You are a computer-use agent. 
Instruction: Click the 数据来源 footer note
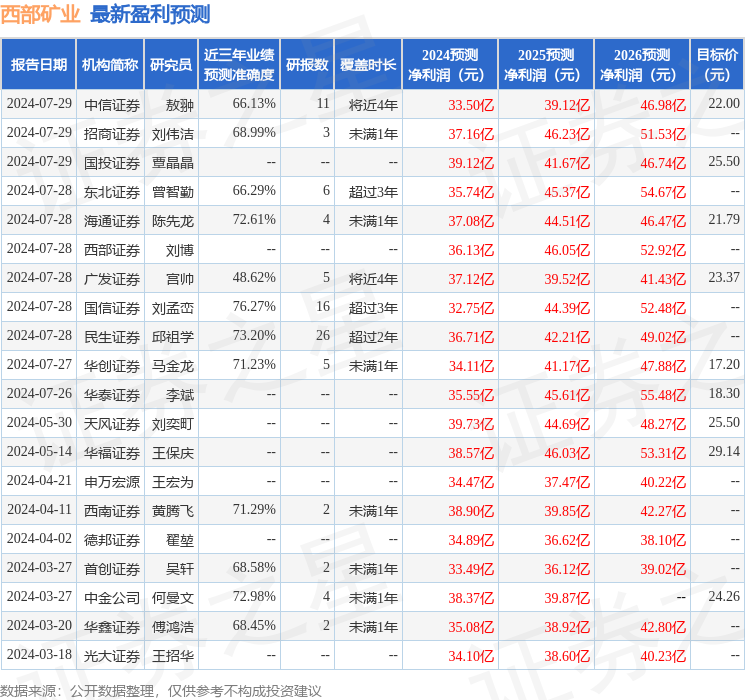tap(161, 690)
